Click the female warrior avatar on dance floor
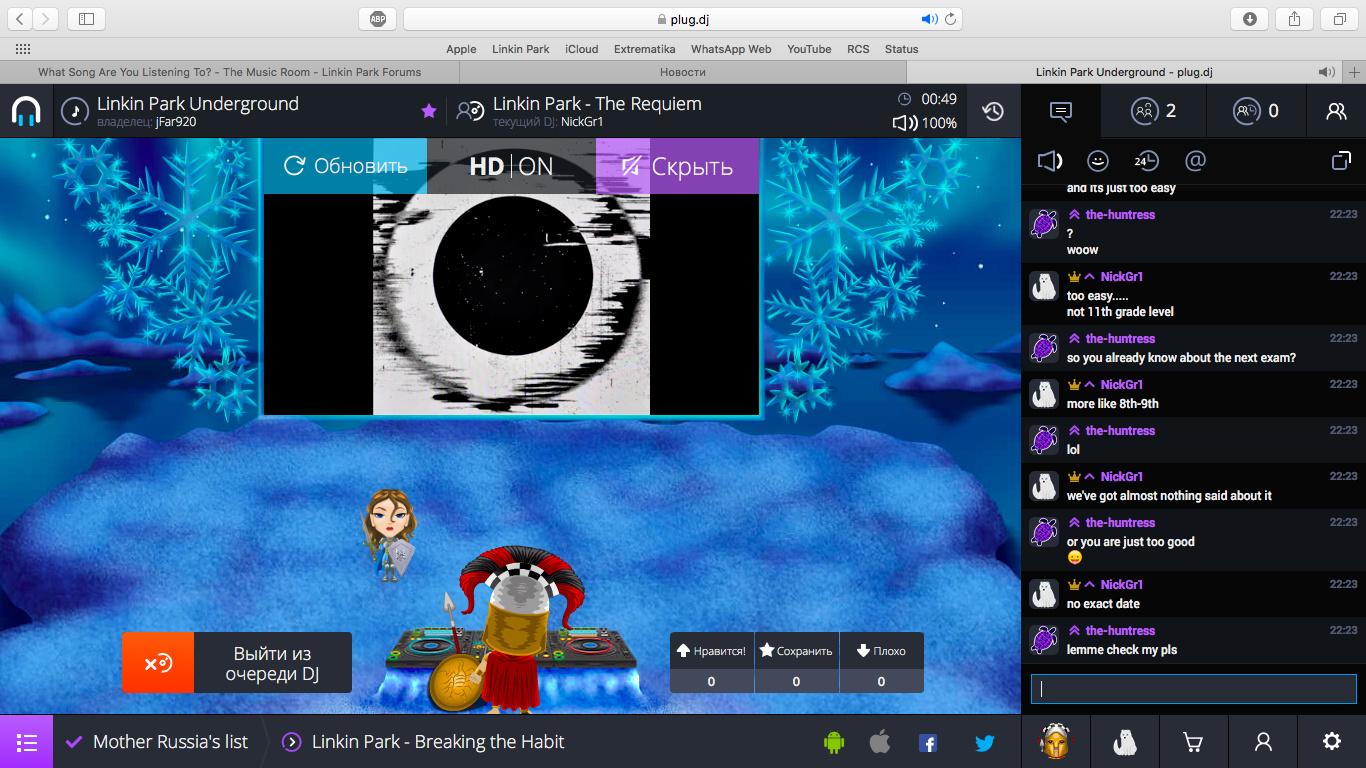The width and height of the screenshot is (1366, 768). (x=388, y=535)
